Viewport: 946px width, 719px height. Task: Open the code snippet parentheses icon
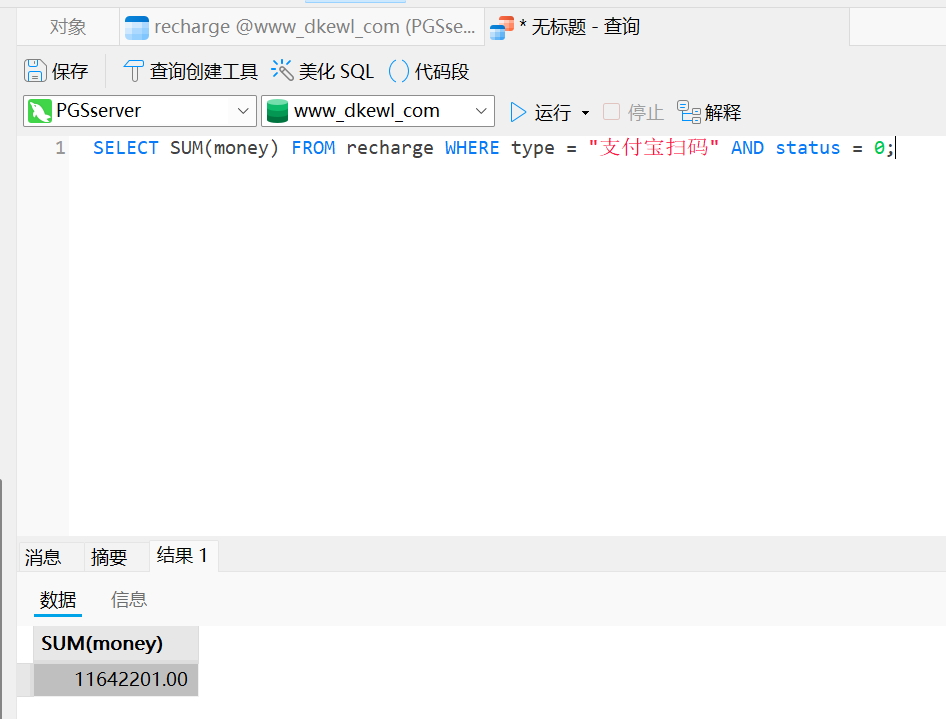399,71
